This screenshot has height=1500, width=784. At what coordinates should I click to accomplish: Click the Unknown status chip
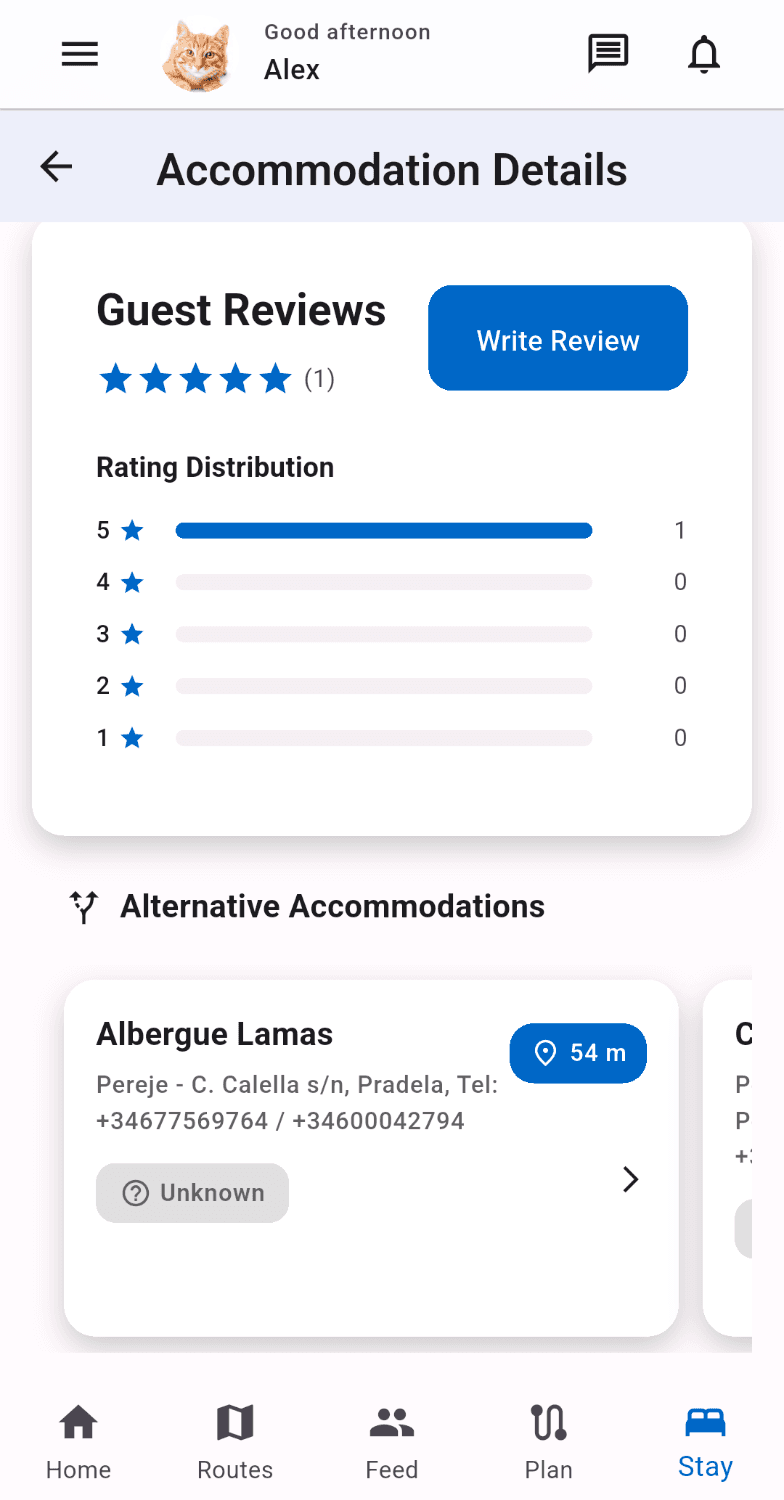tap(192, 1193)
